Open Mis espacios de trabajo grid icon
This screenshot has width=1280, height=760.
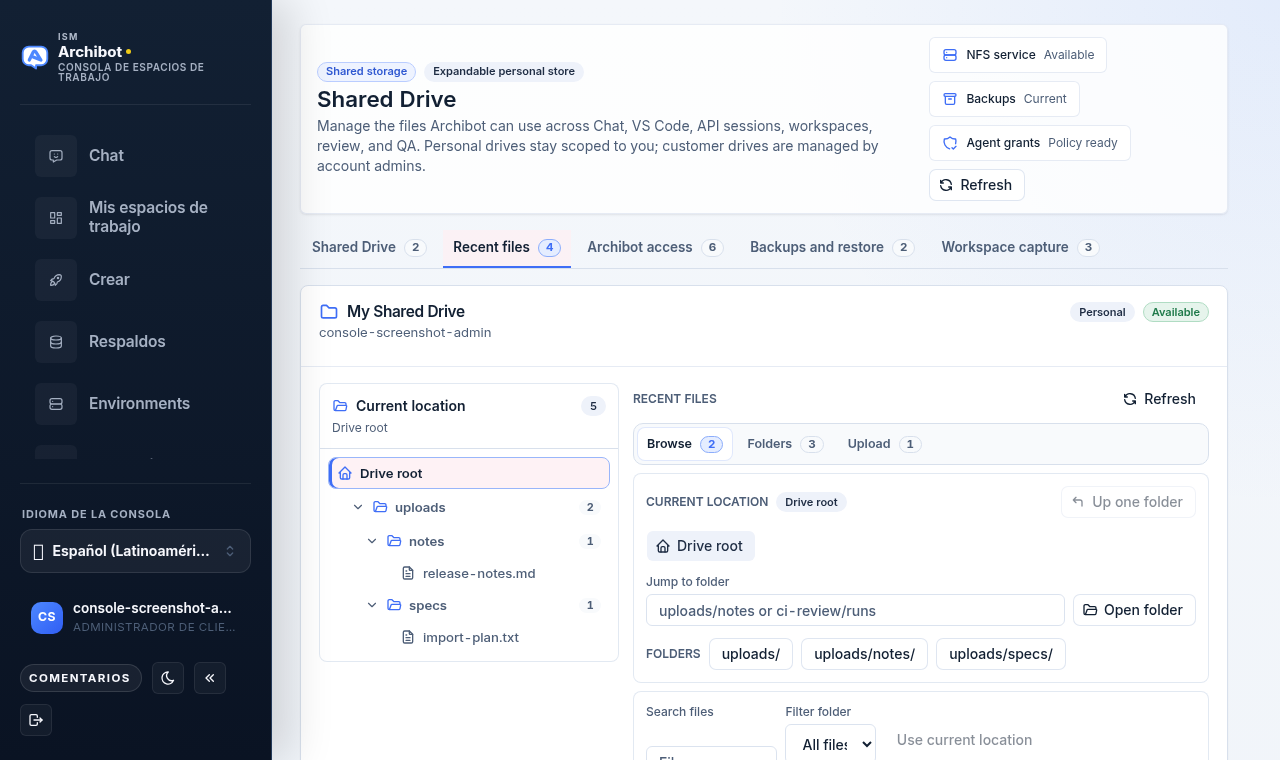point(56,218)
